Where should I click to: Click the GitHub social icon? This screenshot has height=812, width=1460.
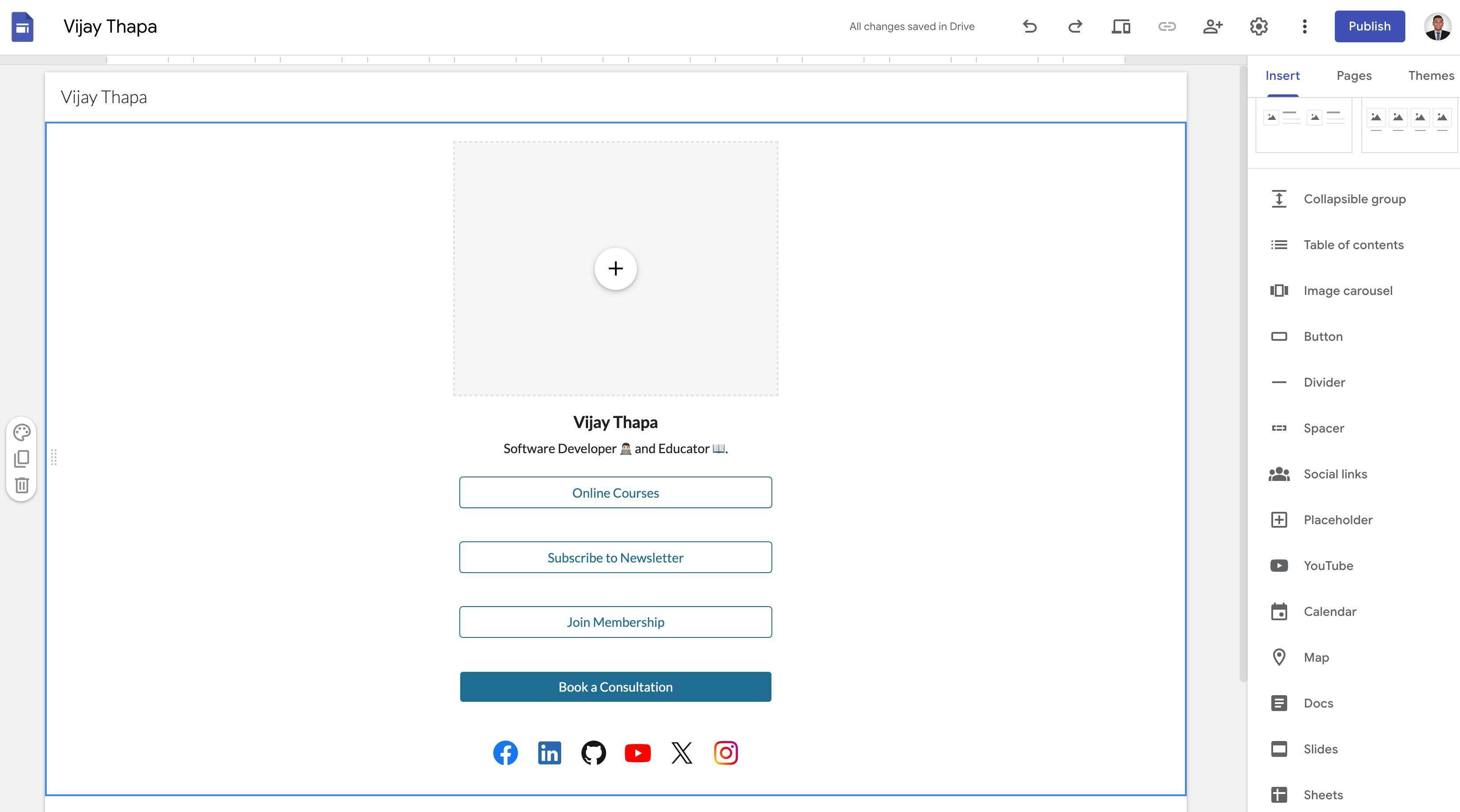pos(593,753)
